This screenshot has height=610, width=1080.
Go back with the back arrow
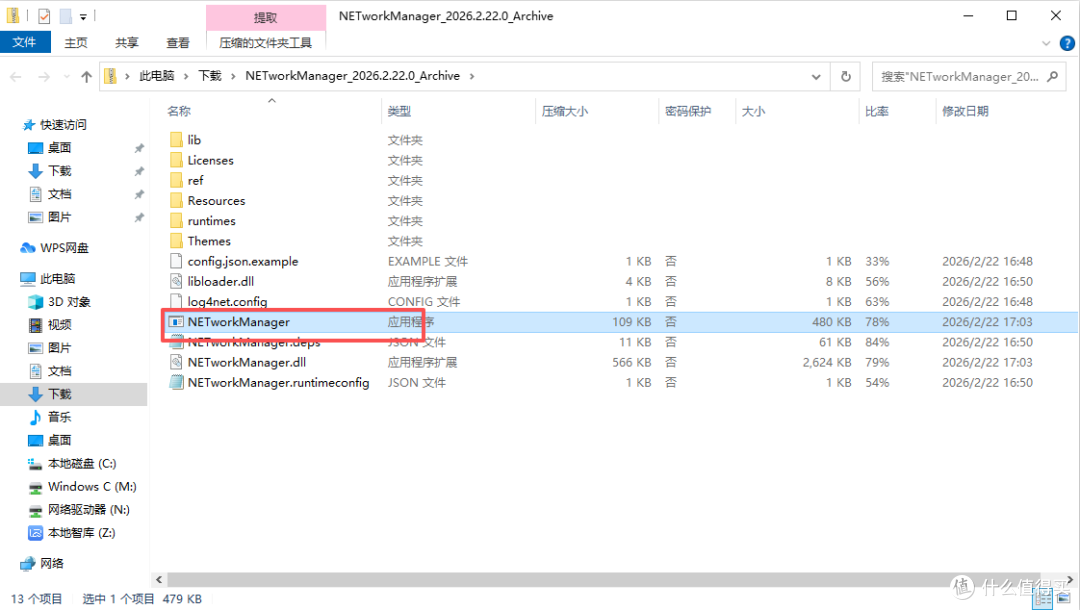(x=16, y=76)
